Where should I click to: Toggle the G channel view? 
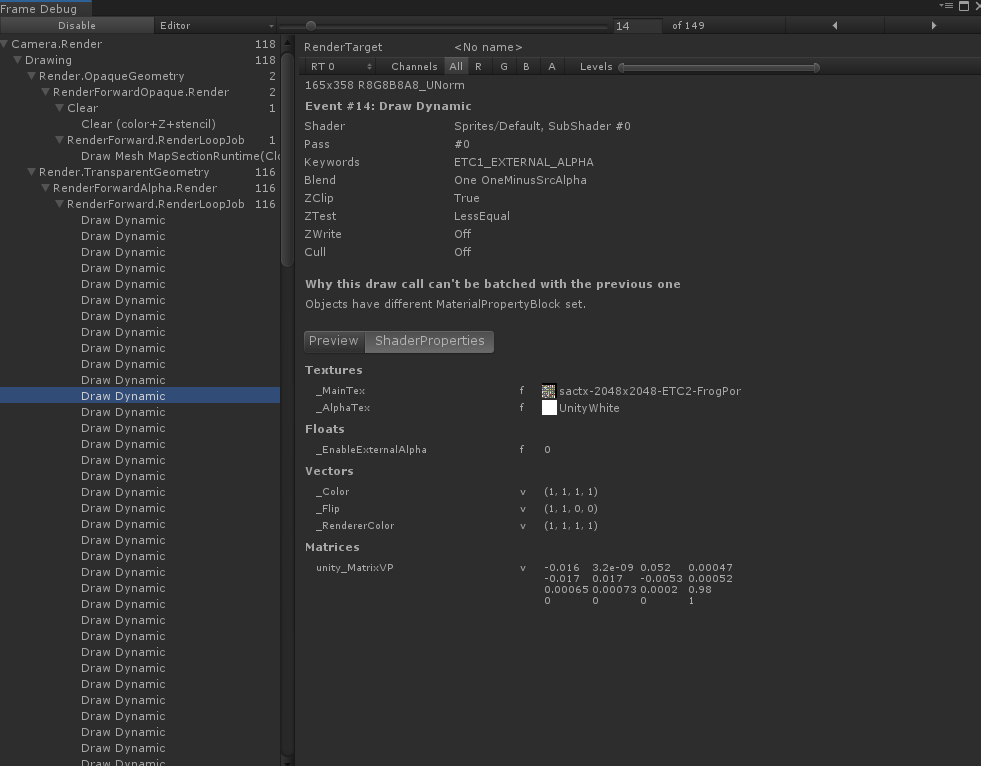tap(503, 67)
